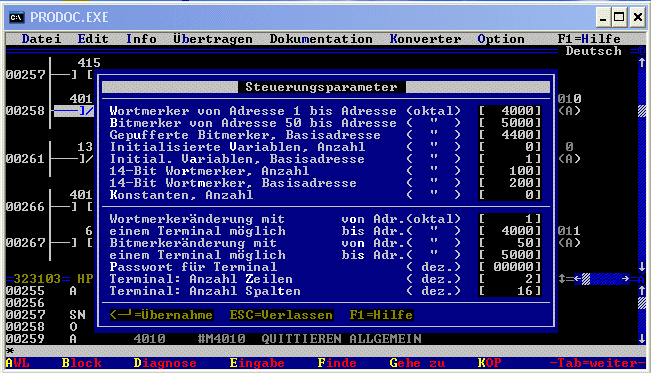Open the Datei menu
Screen dimensions: 651x373
(x=42, y=39)
